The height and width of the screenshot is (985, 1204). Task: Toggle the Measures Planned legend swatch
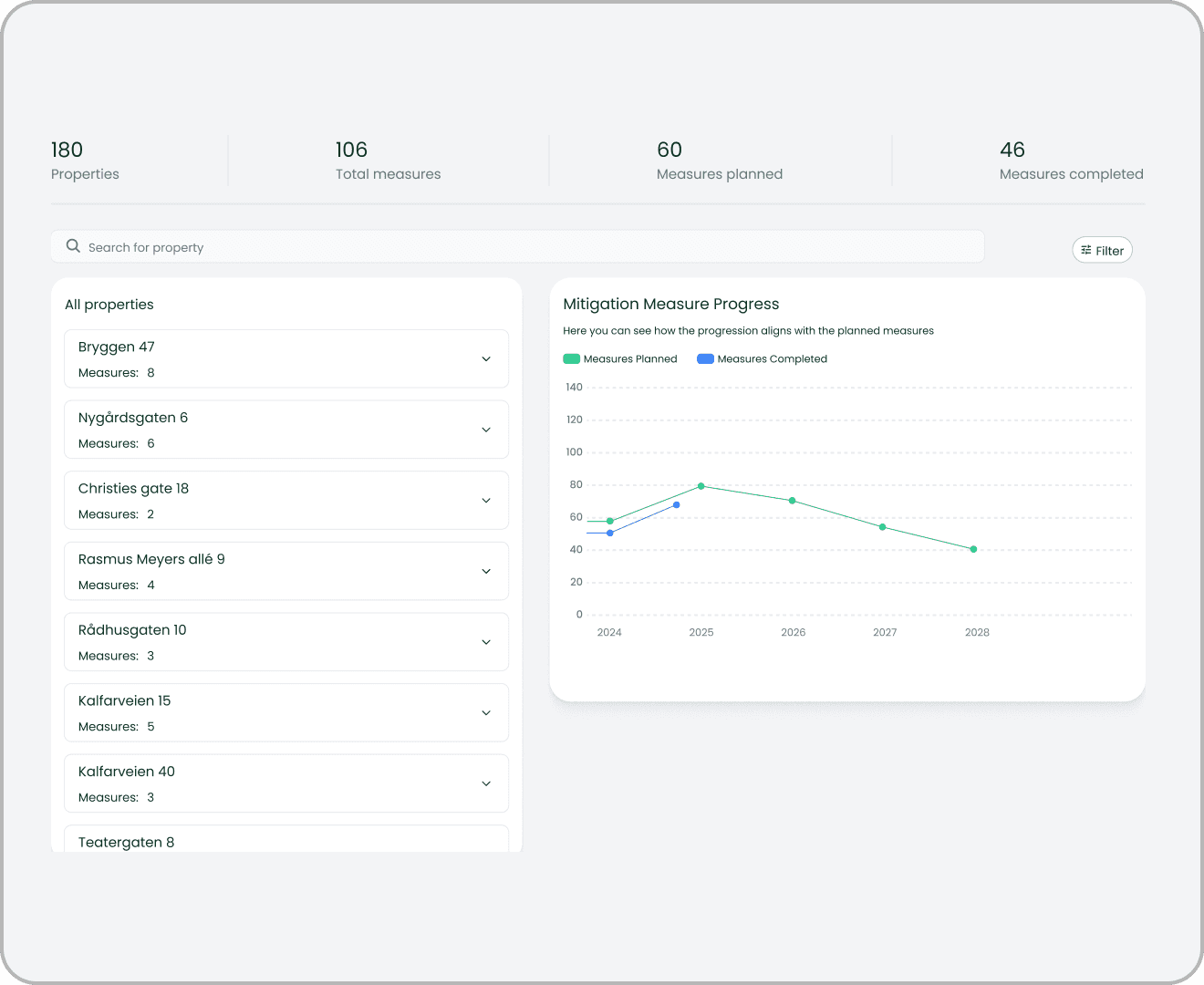(x=572, y=358)
